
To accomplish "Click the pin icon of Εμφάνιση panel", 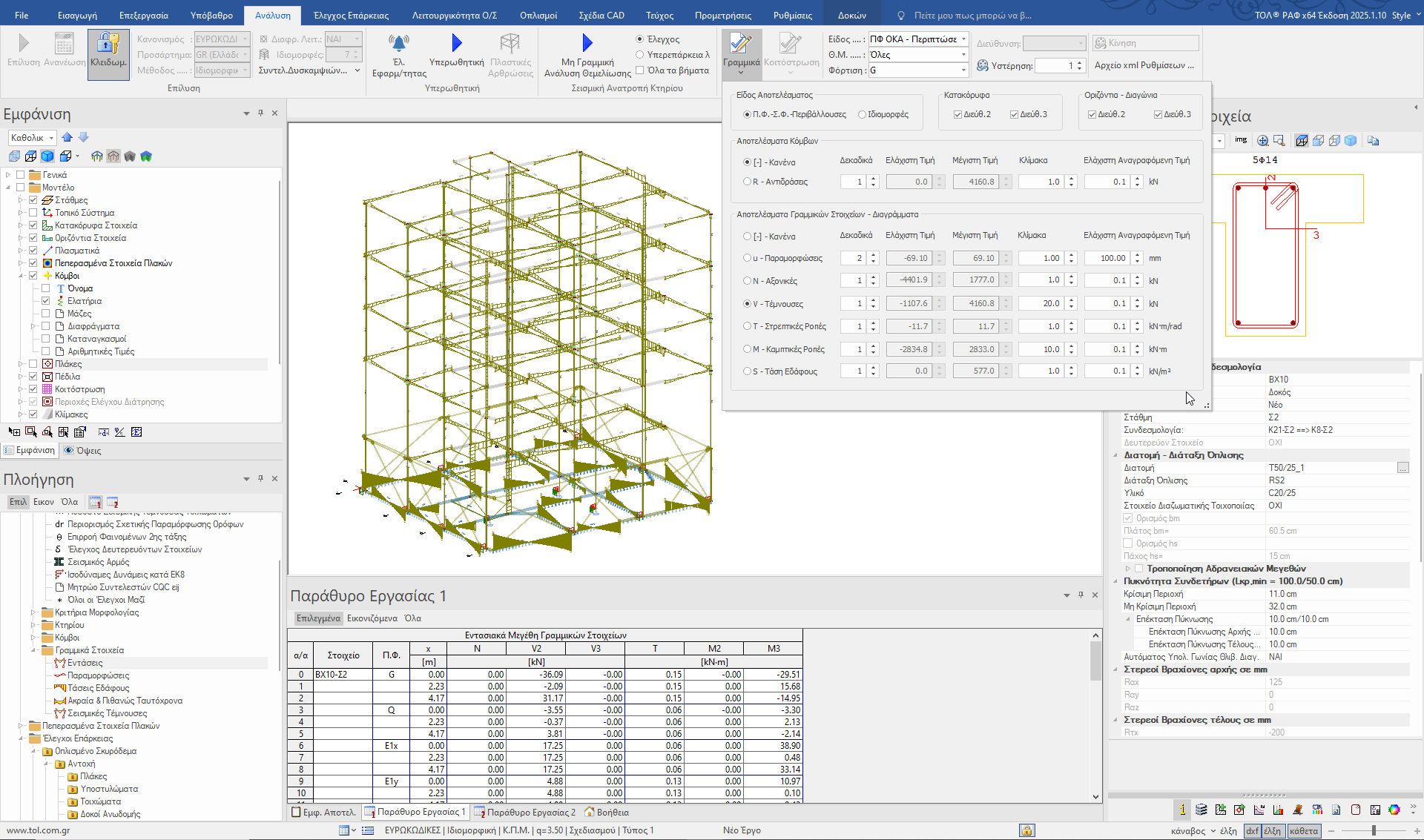I will [260, 113].
